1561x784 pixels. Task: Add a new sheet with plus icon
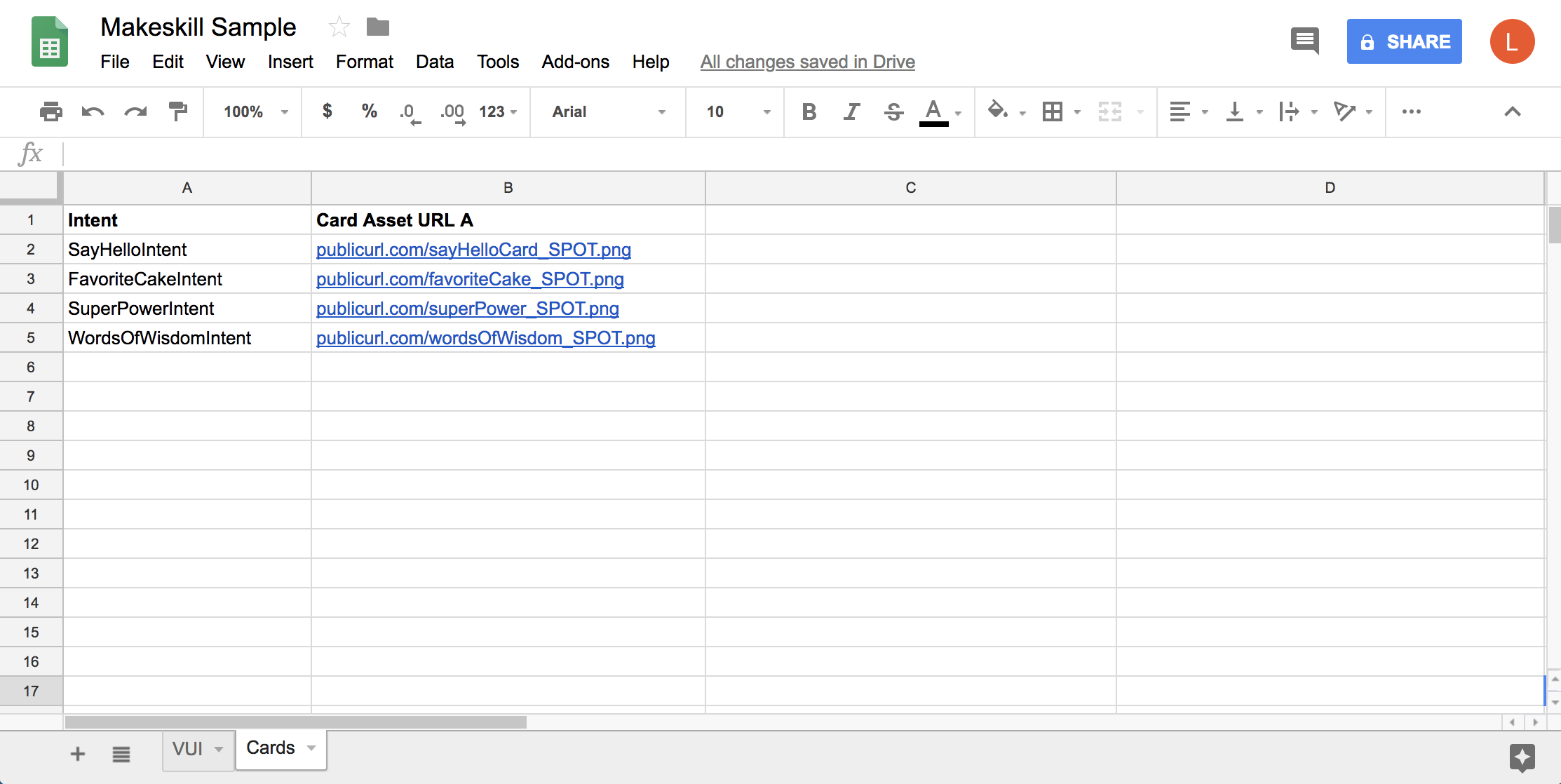click(x=78, y=754)
